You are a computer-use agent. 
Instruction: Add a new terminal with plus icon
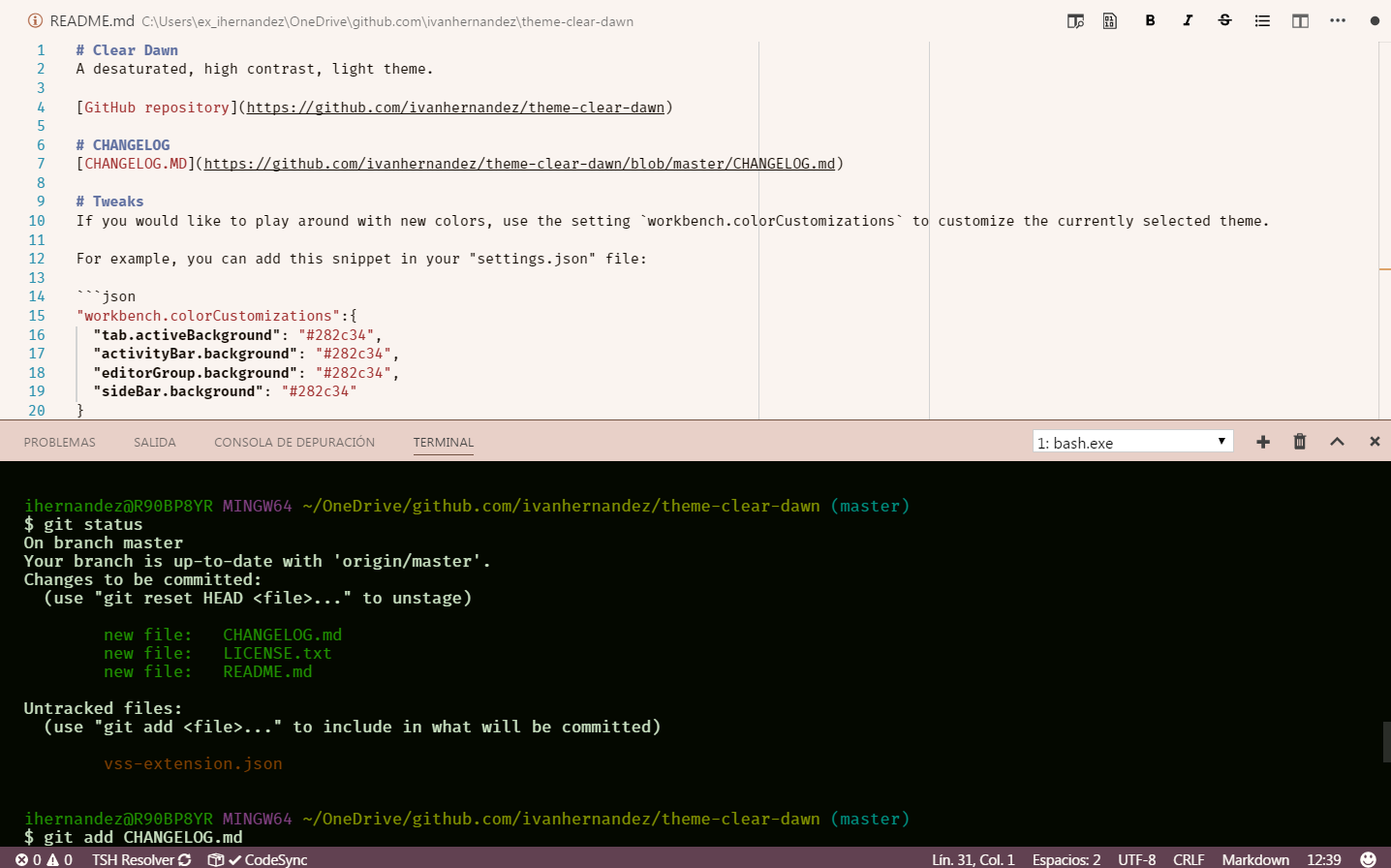1263,442
